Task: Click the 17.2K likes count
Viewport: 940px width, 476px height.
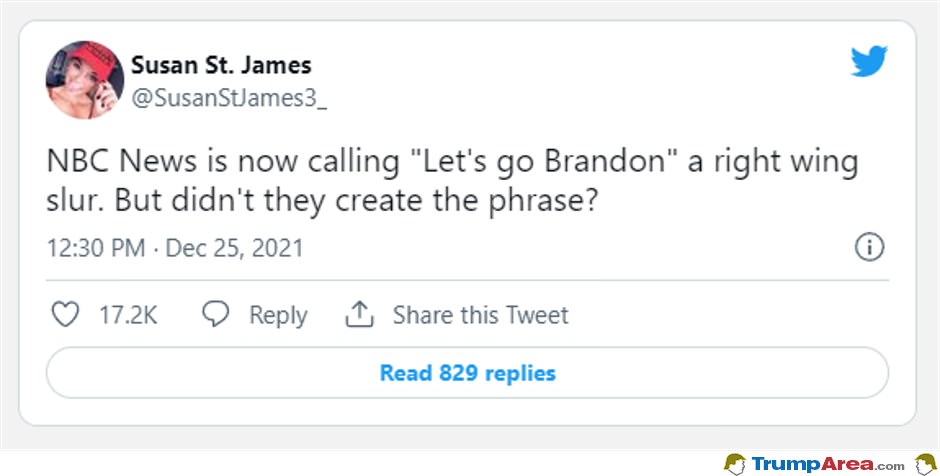Action: [x=128, y=315]
